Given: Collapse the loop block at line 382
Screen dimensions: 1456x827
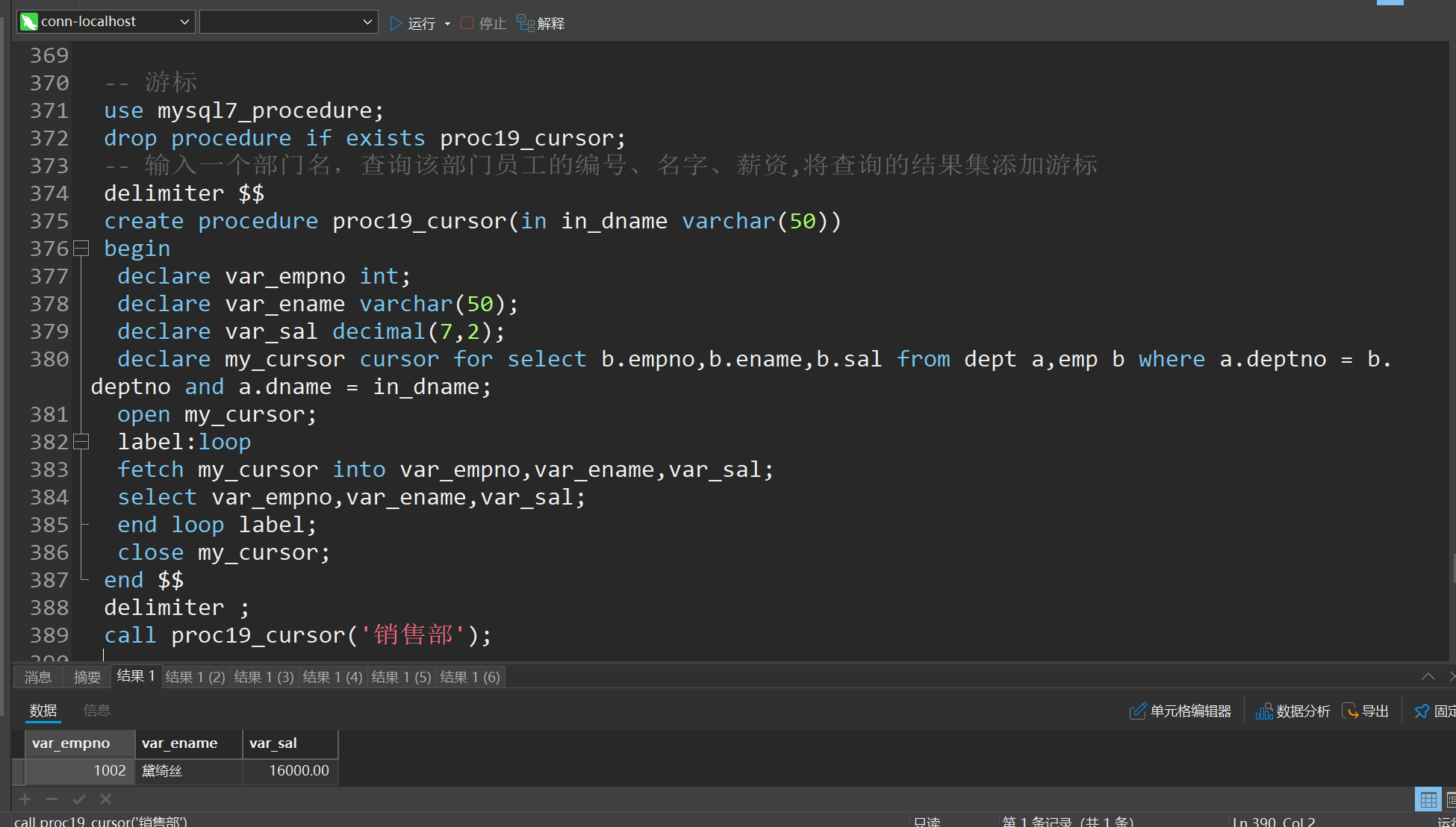Looking at the screenshot, I should click(x=81, y=442).
